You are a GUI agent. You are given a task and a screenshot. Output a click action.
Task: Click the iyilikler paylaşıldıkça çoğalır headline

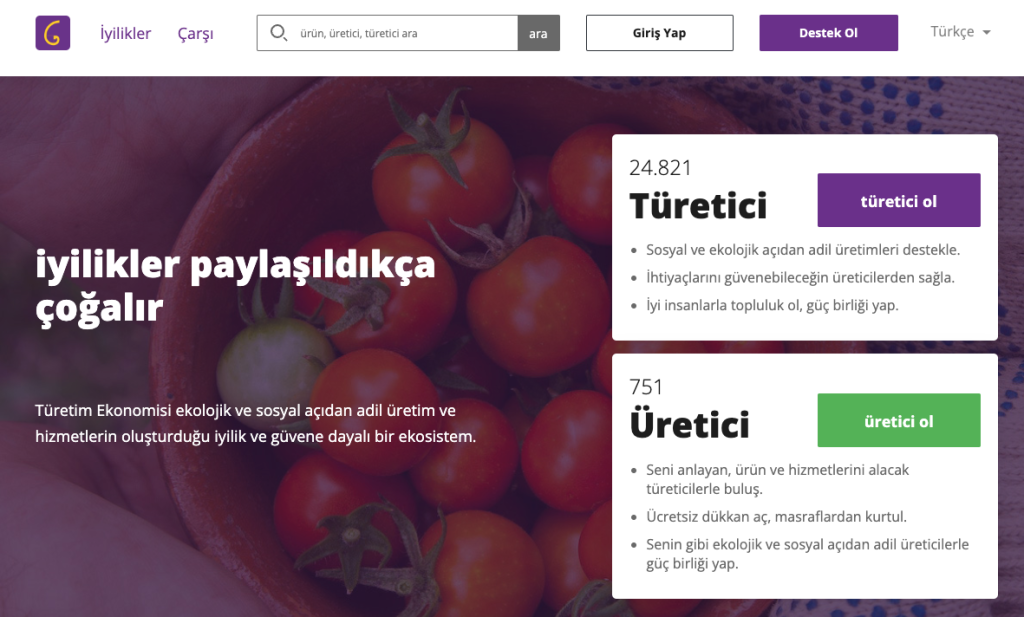coord(235,286)
